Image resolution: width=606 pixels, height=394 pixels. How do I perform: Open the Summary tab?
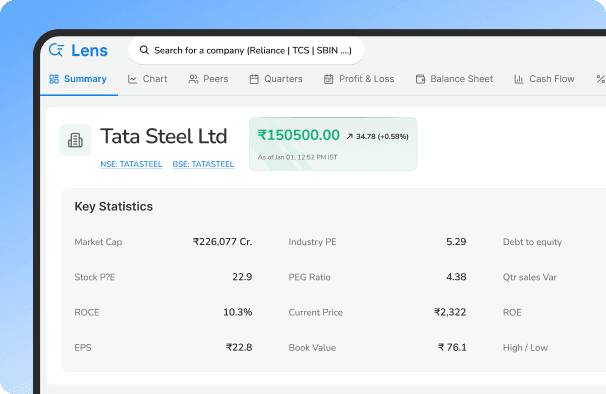(x=78, y=79)
